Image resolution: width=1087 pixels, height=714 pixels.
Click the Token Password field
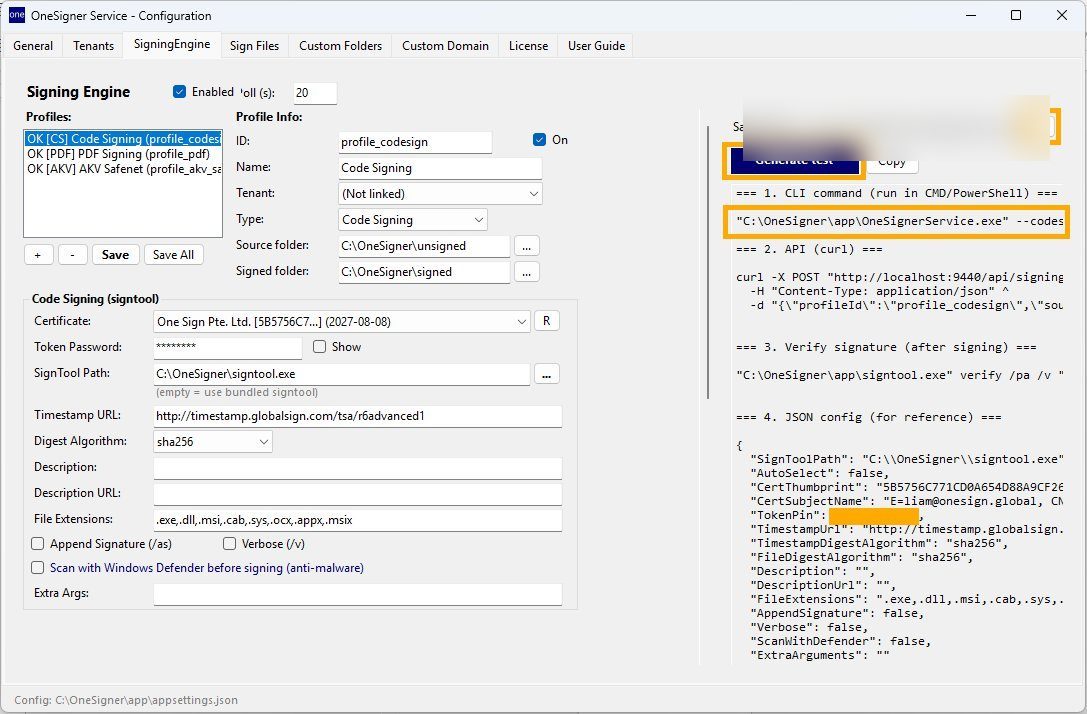227,347
